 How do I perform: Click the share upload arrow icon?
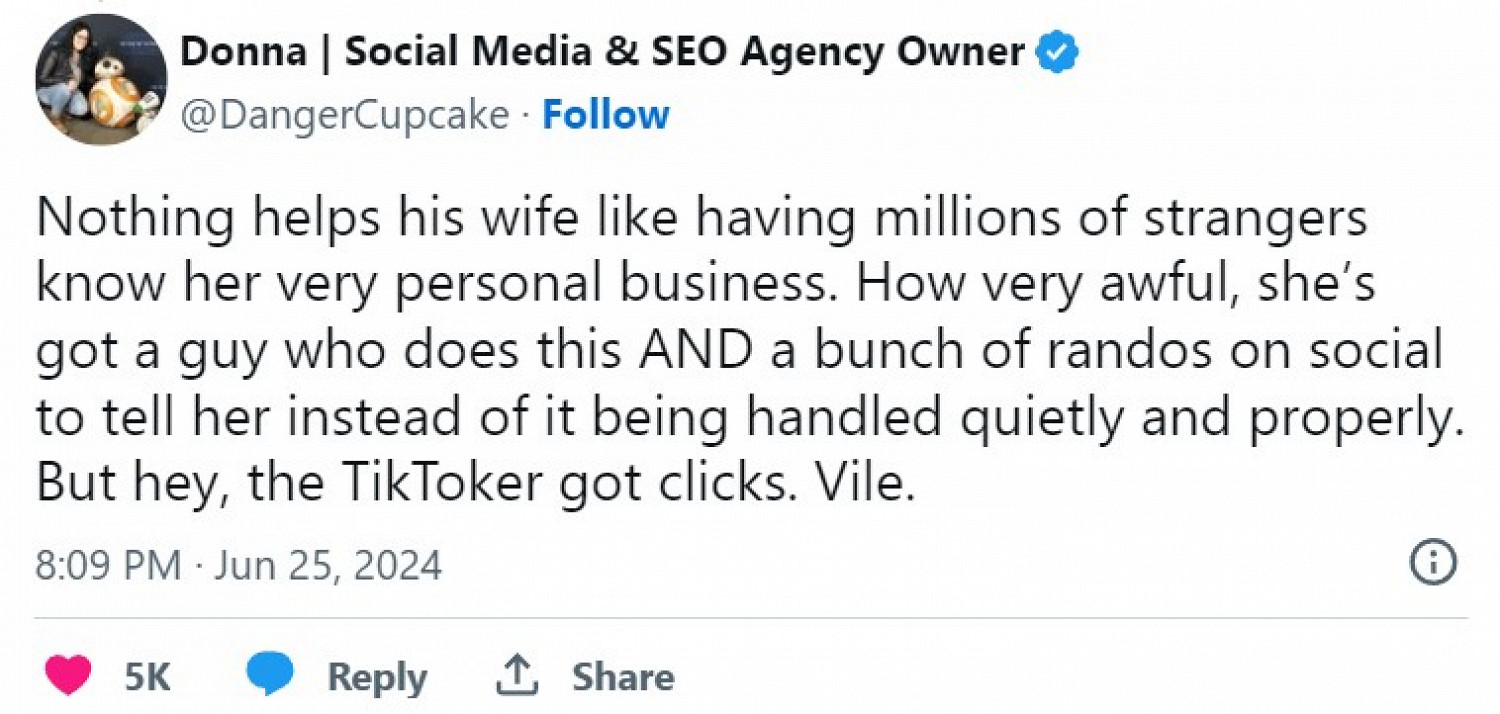click(517, 677)
